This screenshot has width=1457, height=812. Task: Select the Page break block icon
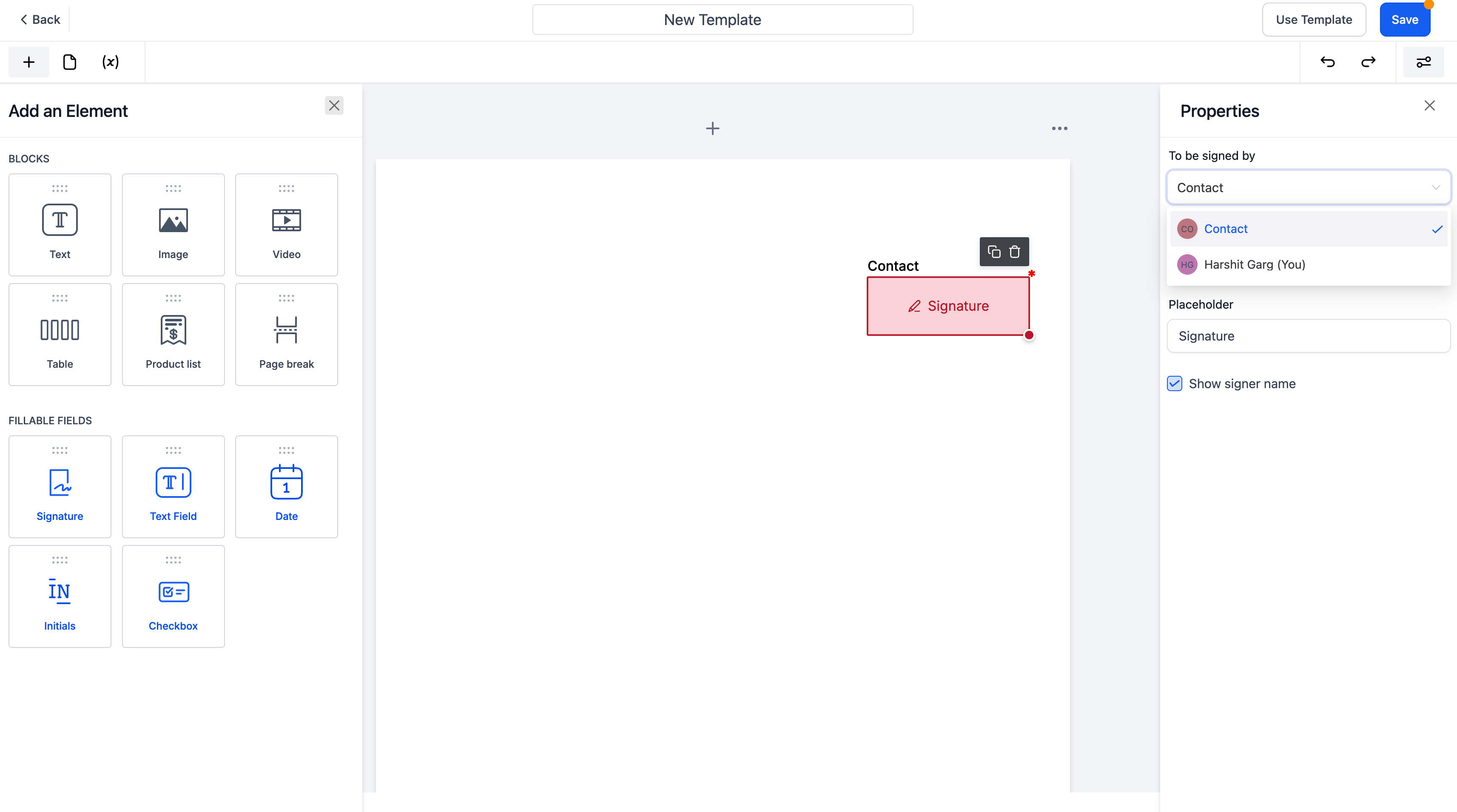tap(286, 330)
